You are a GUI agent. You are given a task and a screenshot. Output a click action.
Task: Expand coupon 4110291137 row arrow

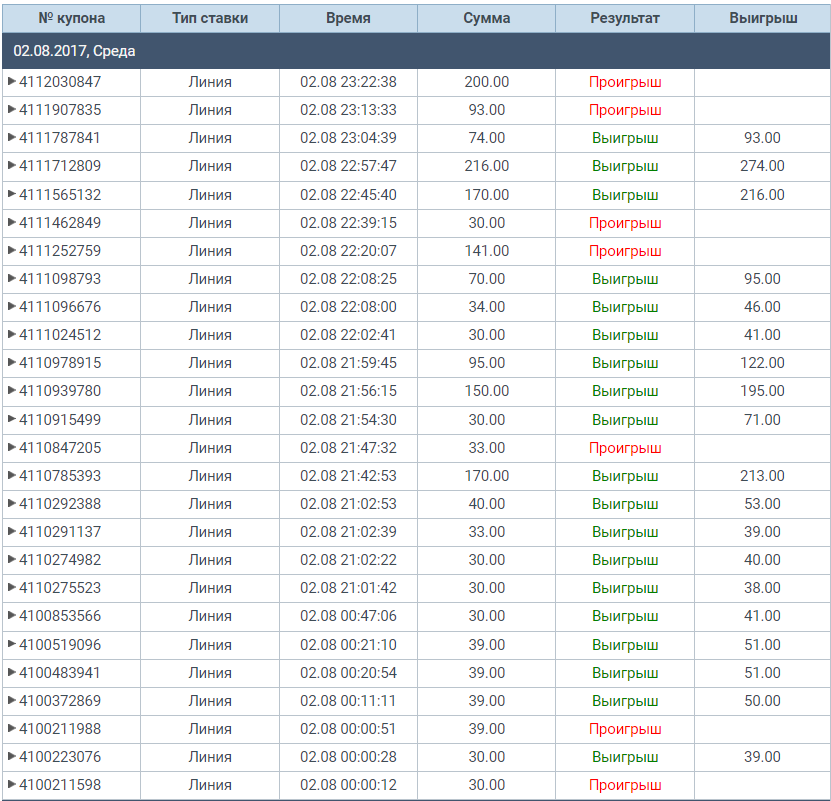pyautogui.click(x=12, y=532)
